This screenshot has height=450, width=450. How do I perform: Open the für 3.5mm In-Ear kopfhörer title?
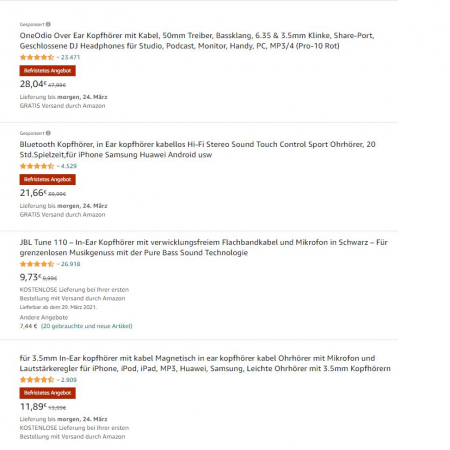pyautogui.click(x=205, y=363)
